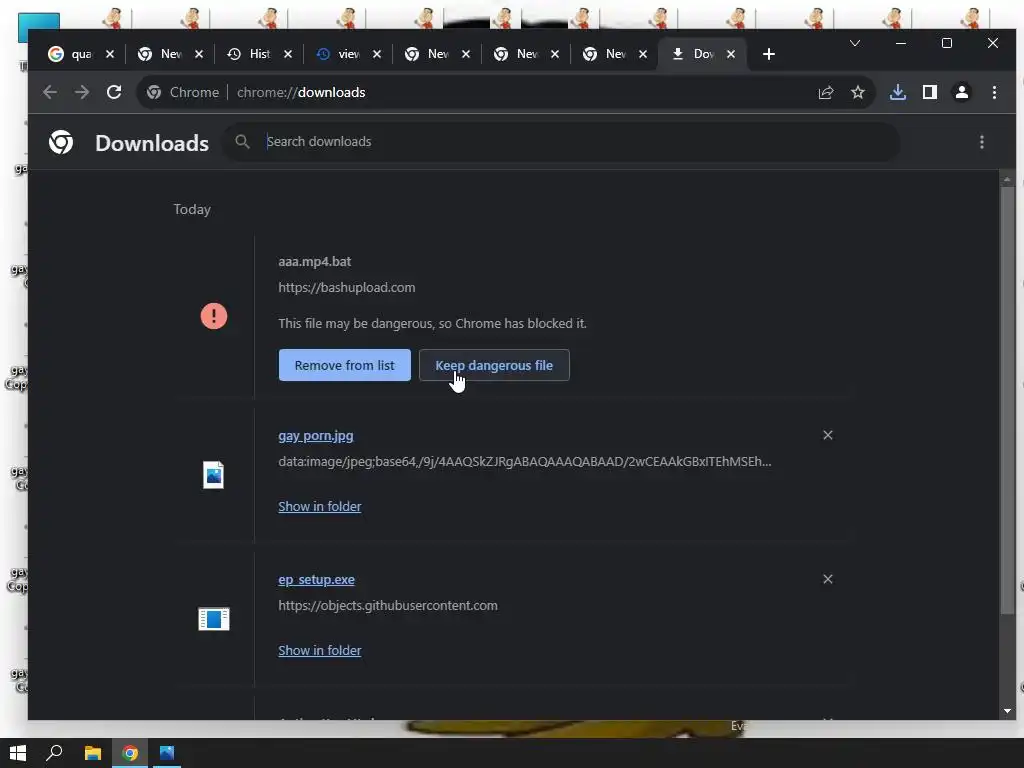This screenshot has width=1024, height=768.
Task: Click the https://objects.githubusercontent.com source text
Action: click(x=388, y=605)
